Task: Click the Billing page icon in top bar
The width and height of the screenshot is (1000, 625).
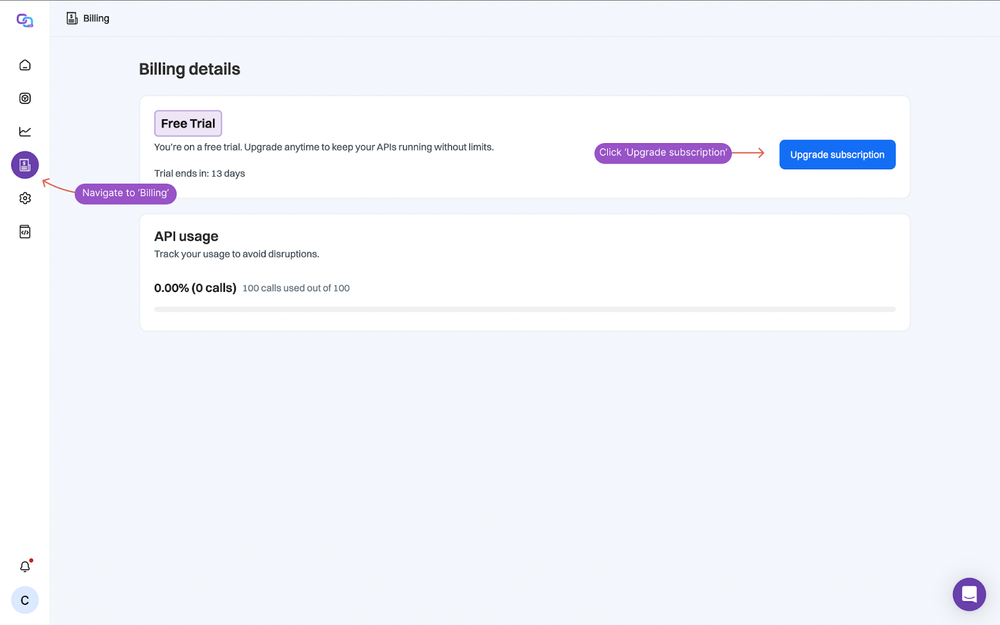Action: [69, 17]
